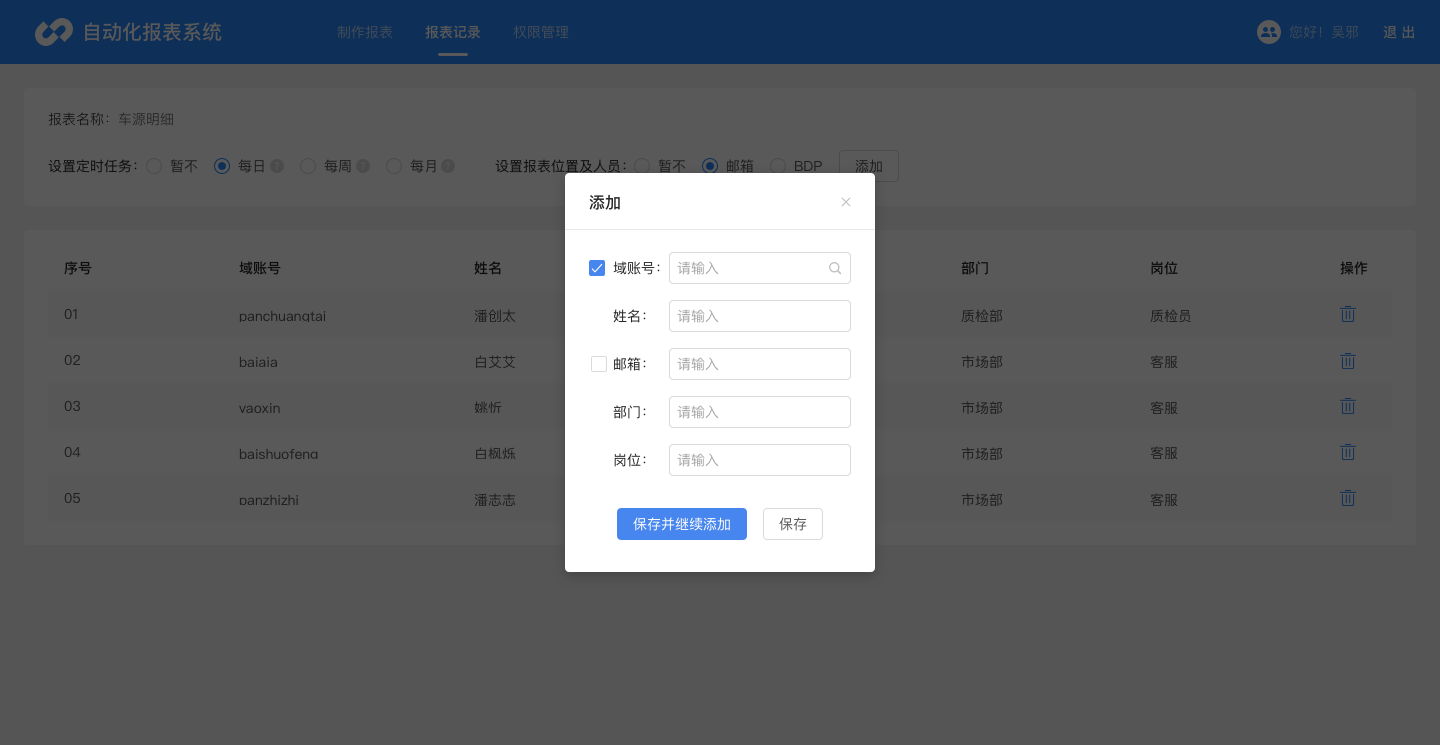Viewport: 1440px width, 745px height.
Task: Click the 质检员 position cell
Action: click(1171, 316)
